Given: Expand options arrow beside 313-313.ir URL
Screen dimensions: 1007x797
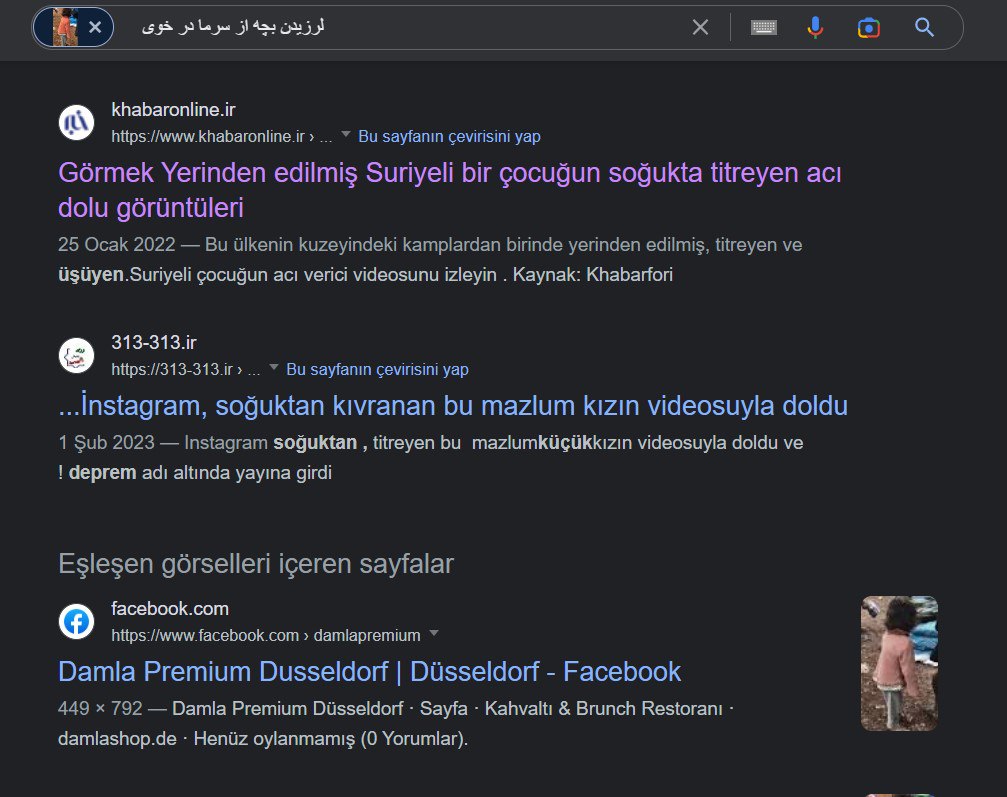Looking at the screenshot, I should (274, 368).
